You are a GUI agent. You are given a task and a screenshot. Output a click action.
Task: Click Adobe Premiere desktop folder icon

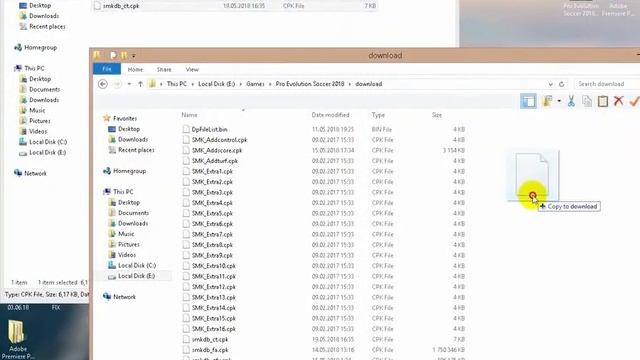pos(17,339)
